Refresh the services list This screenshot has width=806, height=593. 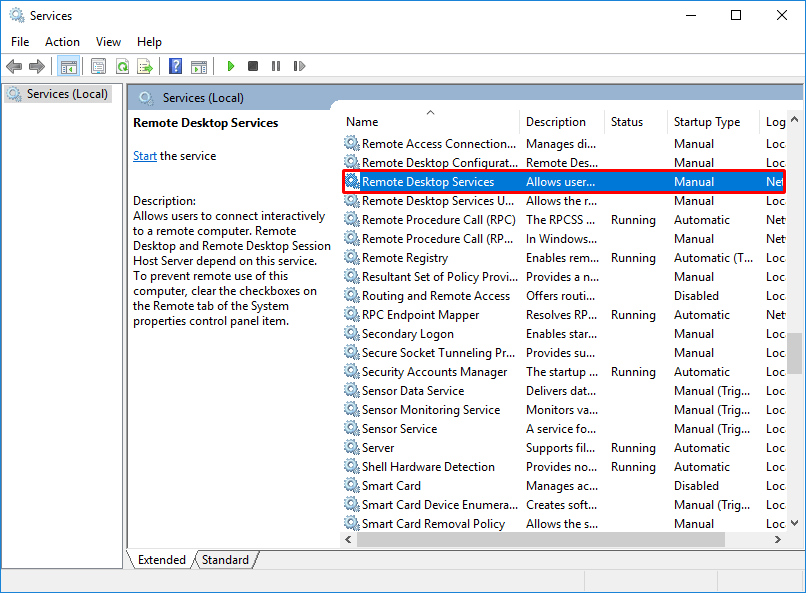pyautogui.click(x=121, y=66)
